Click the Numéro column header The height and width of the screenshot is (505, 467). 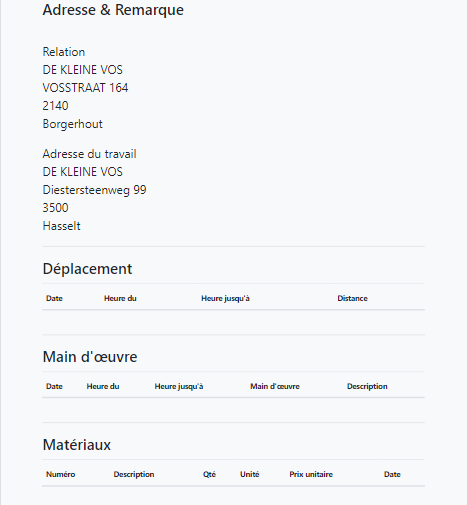(60, 474)
